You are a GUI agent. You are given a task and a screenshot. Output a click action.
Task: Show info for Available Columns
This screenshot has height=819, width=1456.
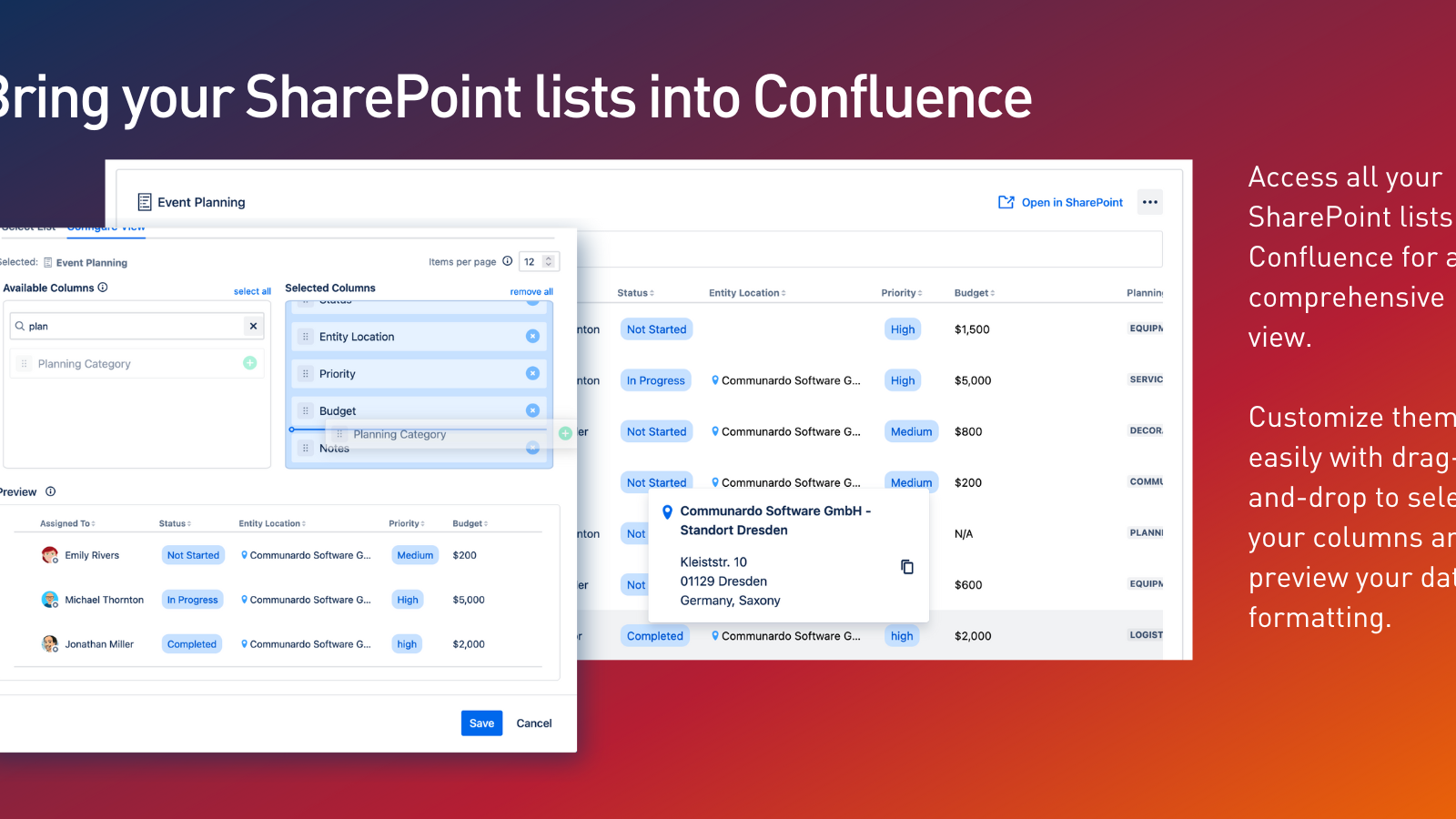coord(103,288)
